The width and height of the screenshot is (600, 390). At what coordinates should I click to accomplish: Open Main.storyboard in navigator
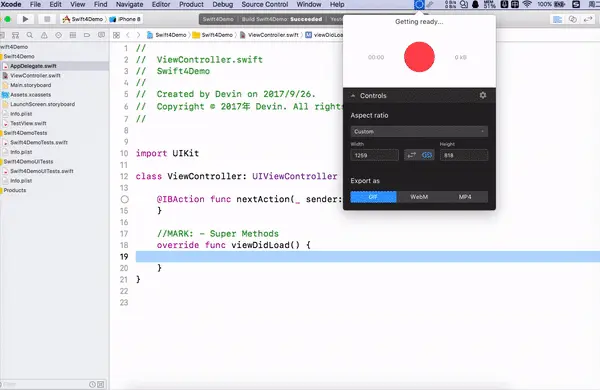click(30, 85)
